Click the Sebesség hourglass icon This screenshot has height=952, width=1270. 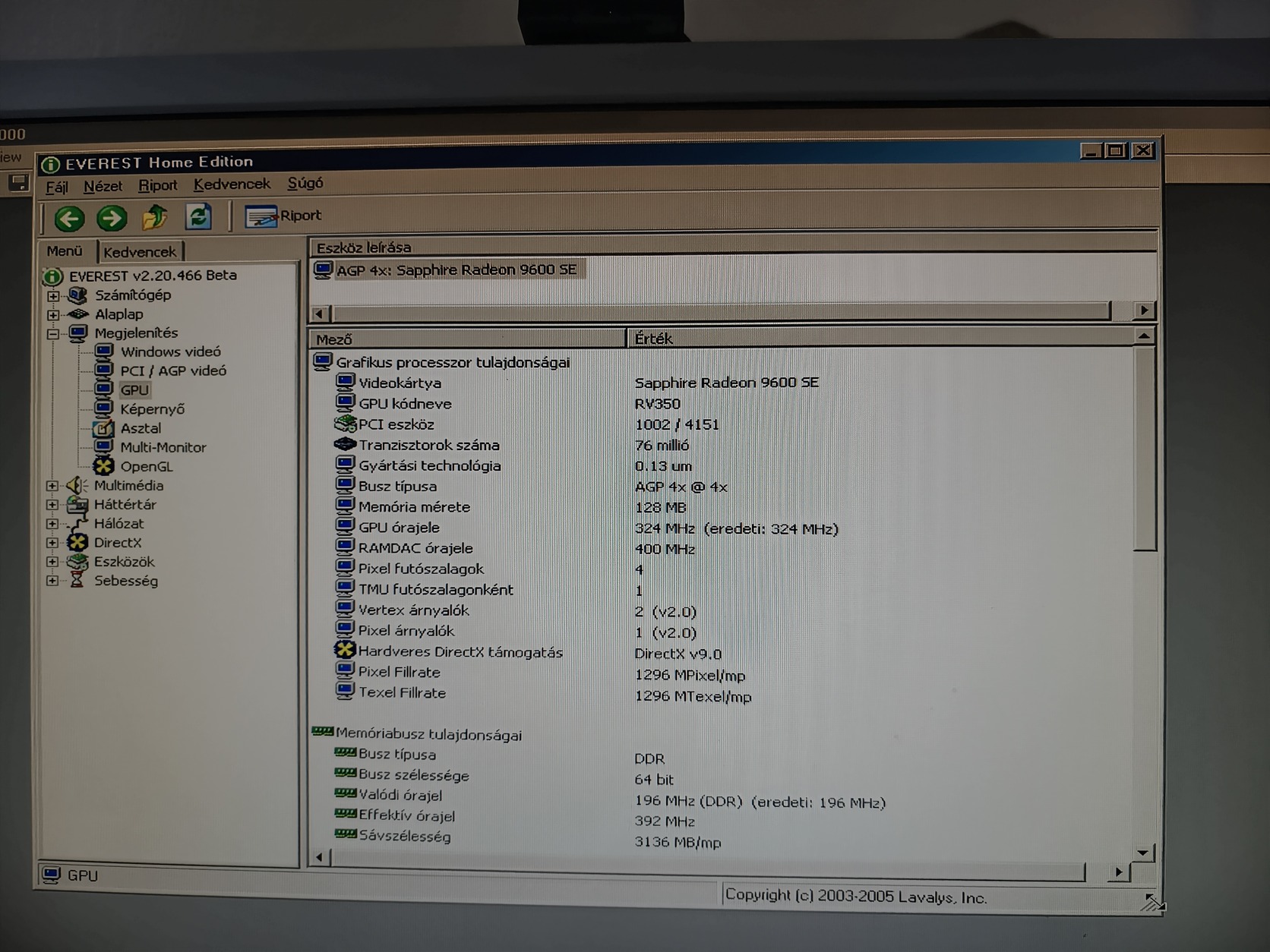(x=77, y=582)
